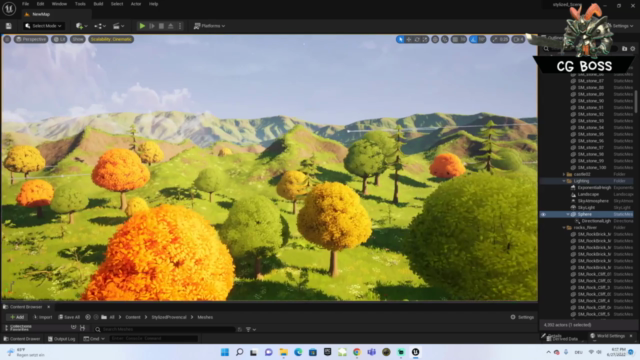Select the Scale gizmo tool
The height and width of the screenshot is (360, 640).
425,39
